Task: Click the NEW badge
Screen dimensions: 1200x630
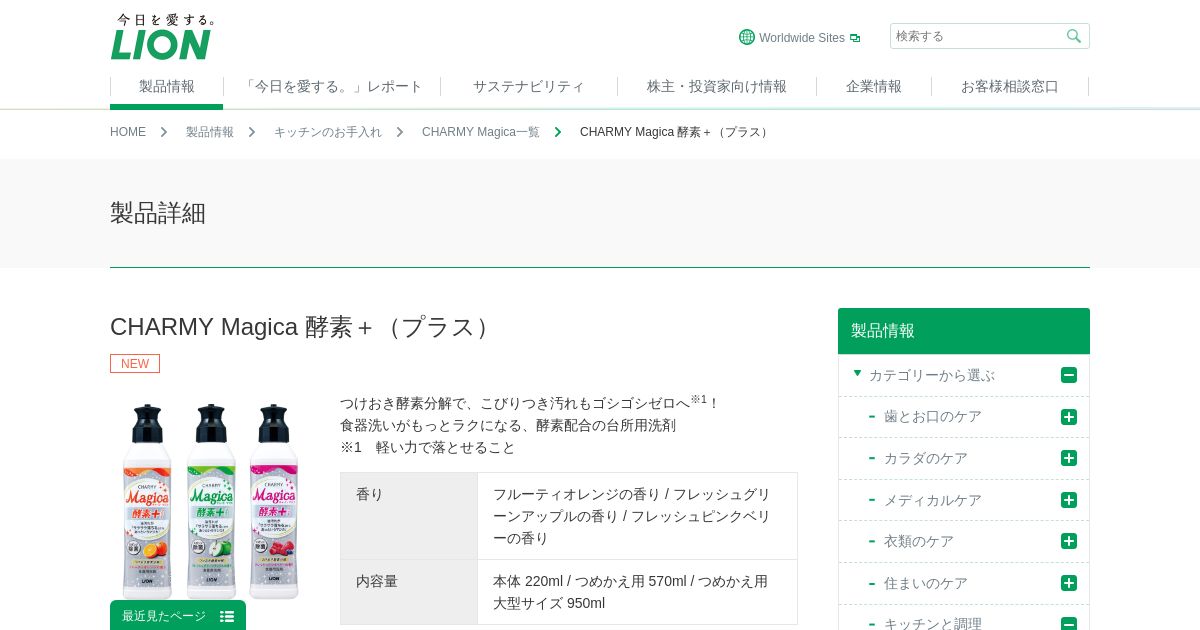Action: pos(135,364)
